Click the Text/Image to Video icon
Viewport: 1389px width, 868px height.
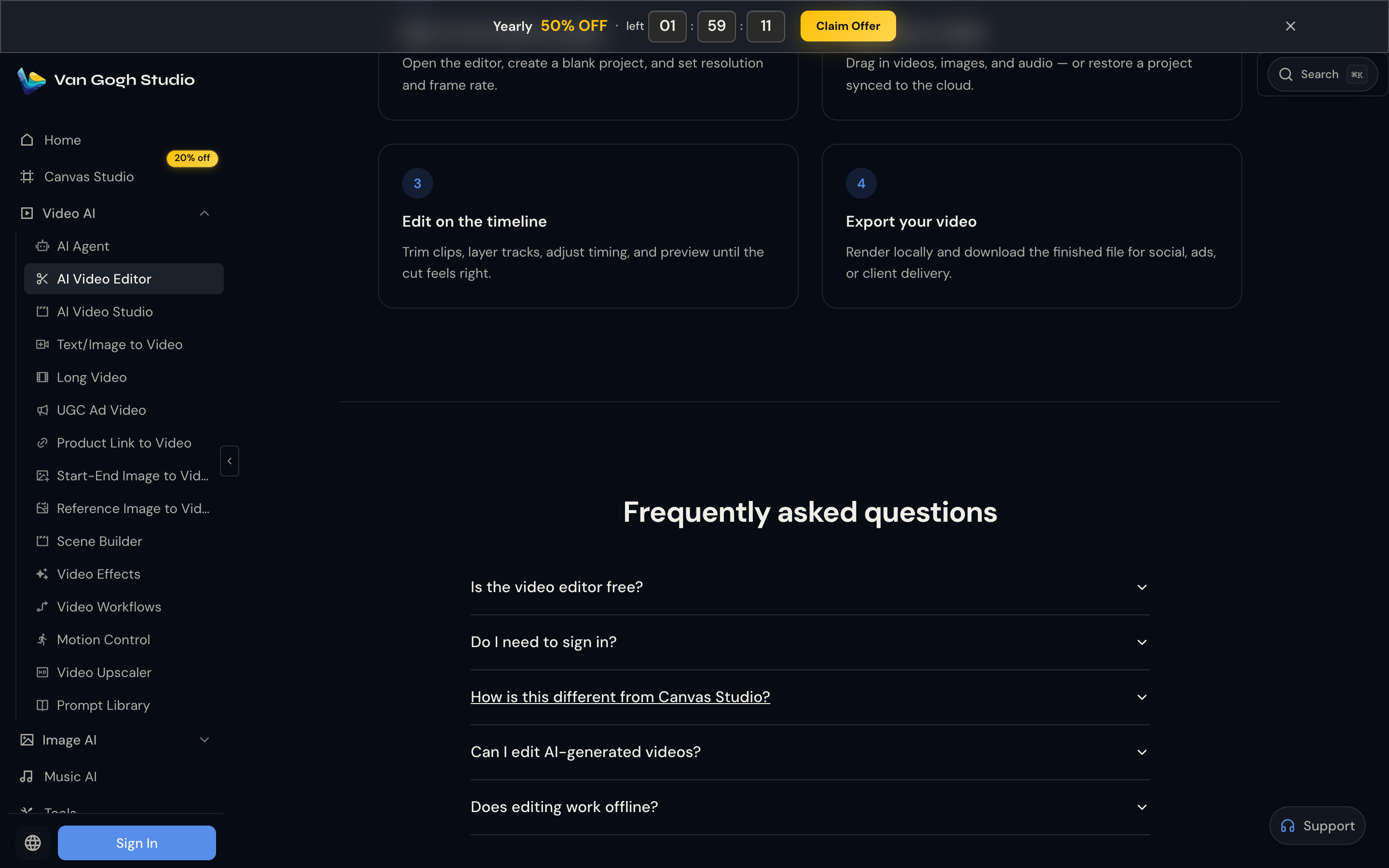(x=42, y=344)
